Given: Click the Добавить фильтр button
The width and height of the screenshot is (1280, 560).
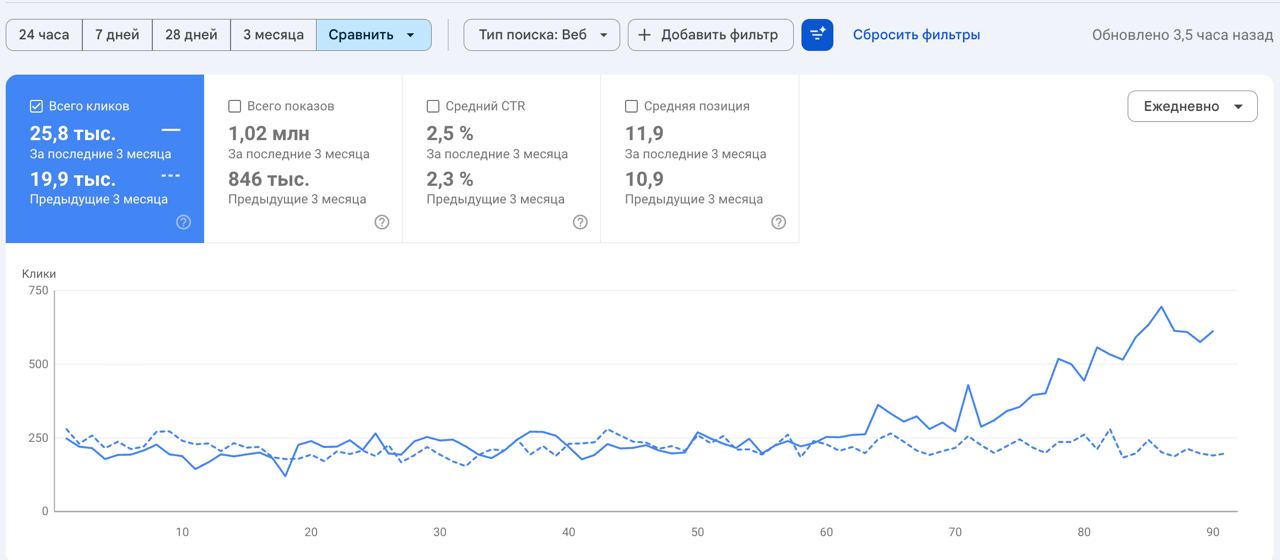Looking at the screenshot, I should [710, 35].
